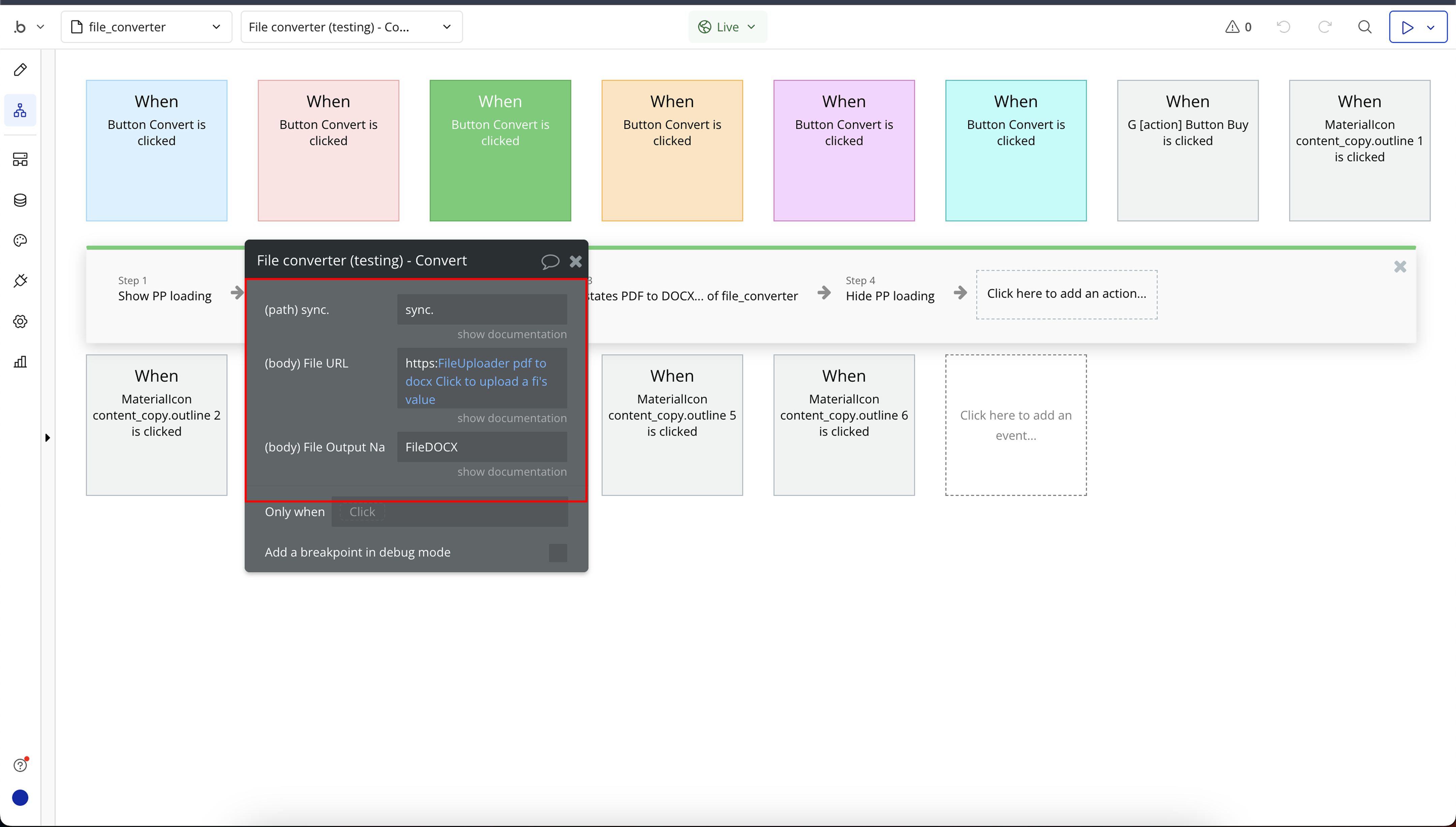Select the green Button Convert event

pos(500,151)
